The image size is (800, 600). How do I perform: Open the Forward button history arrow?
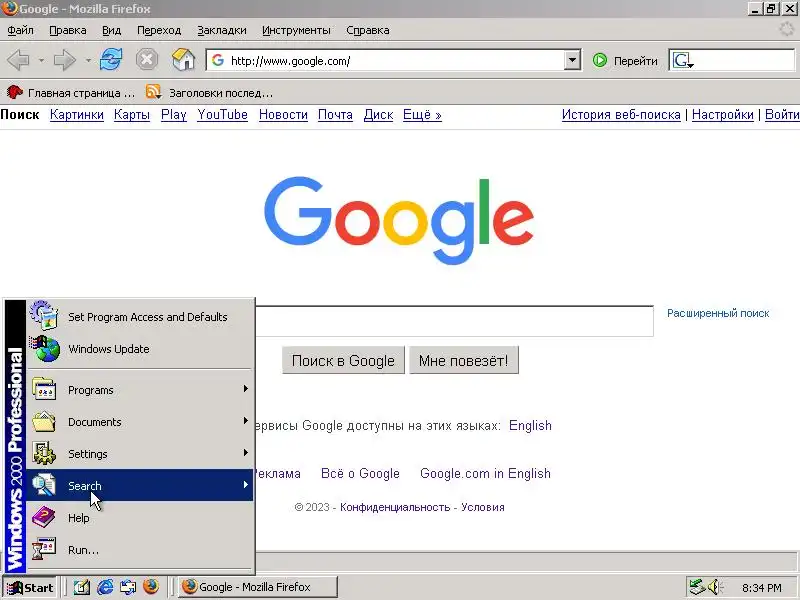(x=88, y=61)
